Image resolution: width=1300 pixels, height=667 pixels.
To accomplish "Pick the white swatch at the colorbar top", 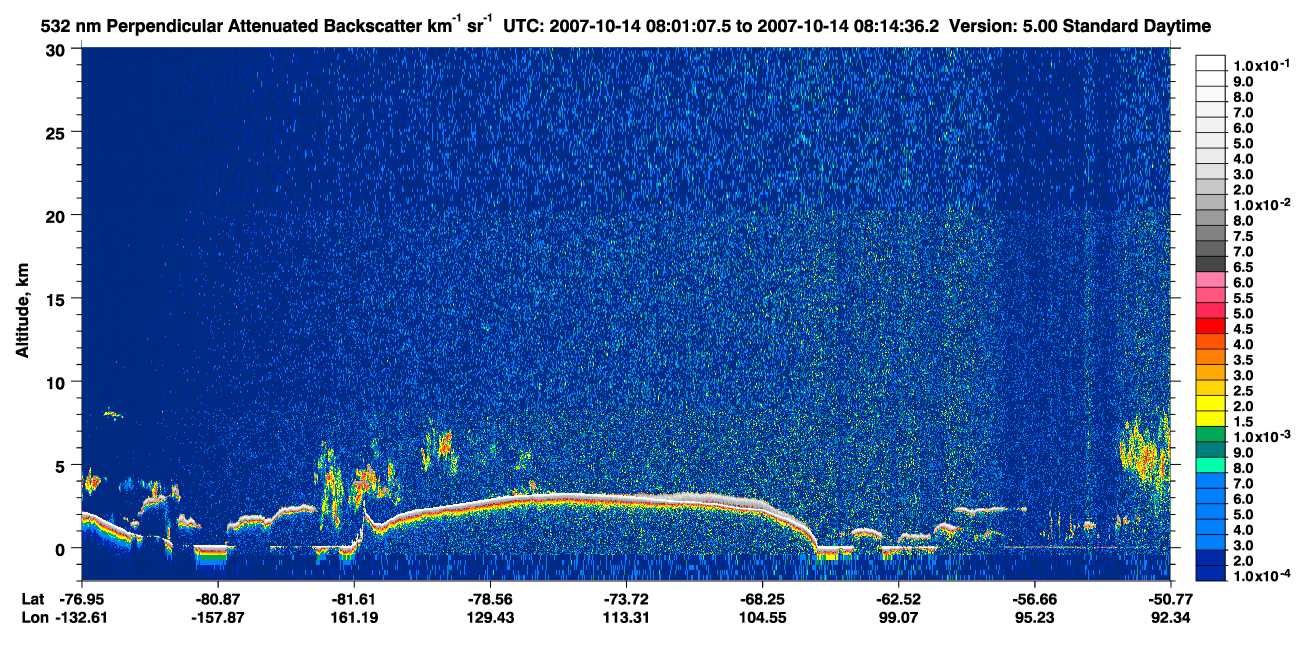I will point(1211,63).
